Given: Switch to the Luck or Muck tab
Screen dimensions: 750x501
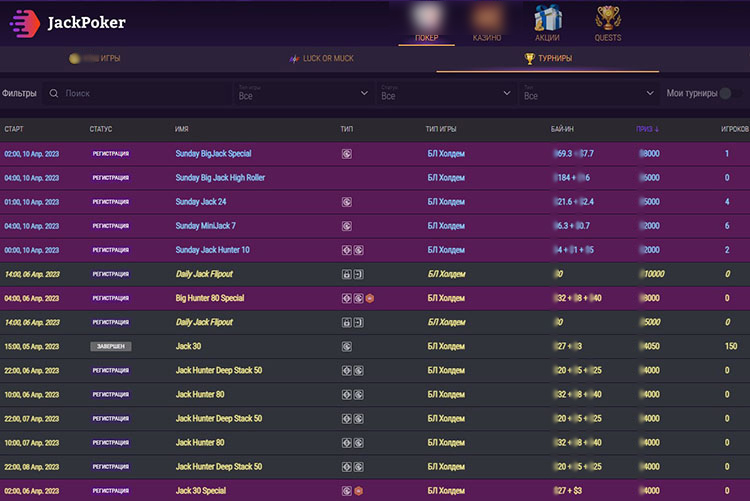Looking at the screenshot, I should tap(321, 59).
